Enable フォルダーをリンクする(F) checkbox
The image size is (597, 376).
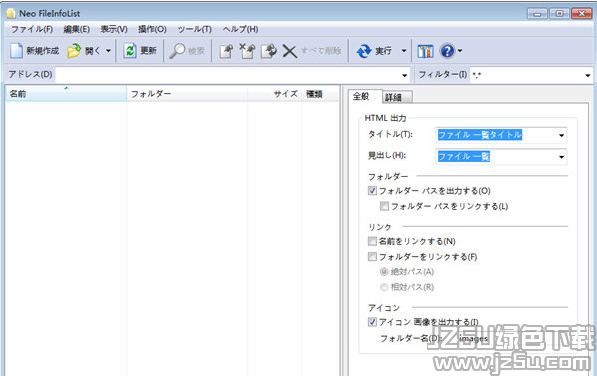(372, 257)
